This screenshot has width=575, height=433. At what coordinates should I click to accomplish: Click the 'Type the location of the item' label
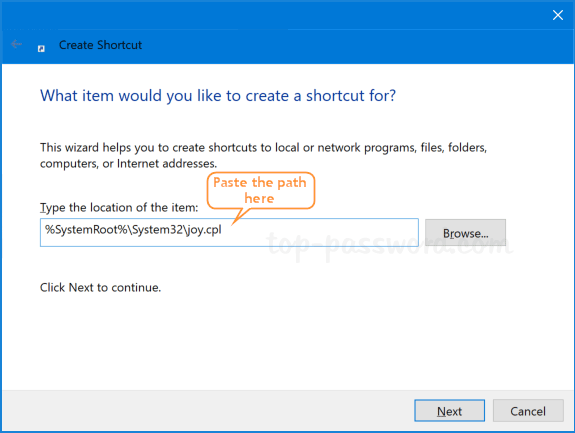click(119, 208)
